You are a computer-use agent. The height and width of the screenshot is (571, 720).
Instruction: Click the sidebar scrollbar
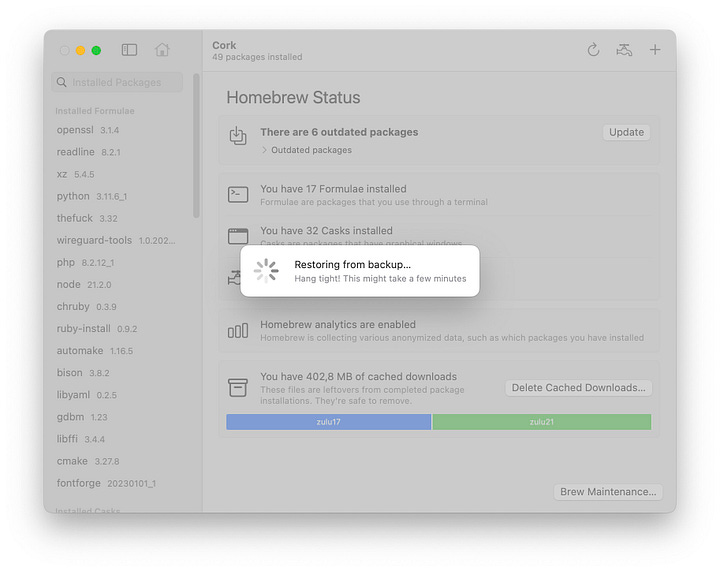[x=197, y=146]
